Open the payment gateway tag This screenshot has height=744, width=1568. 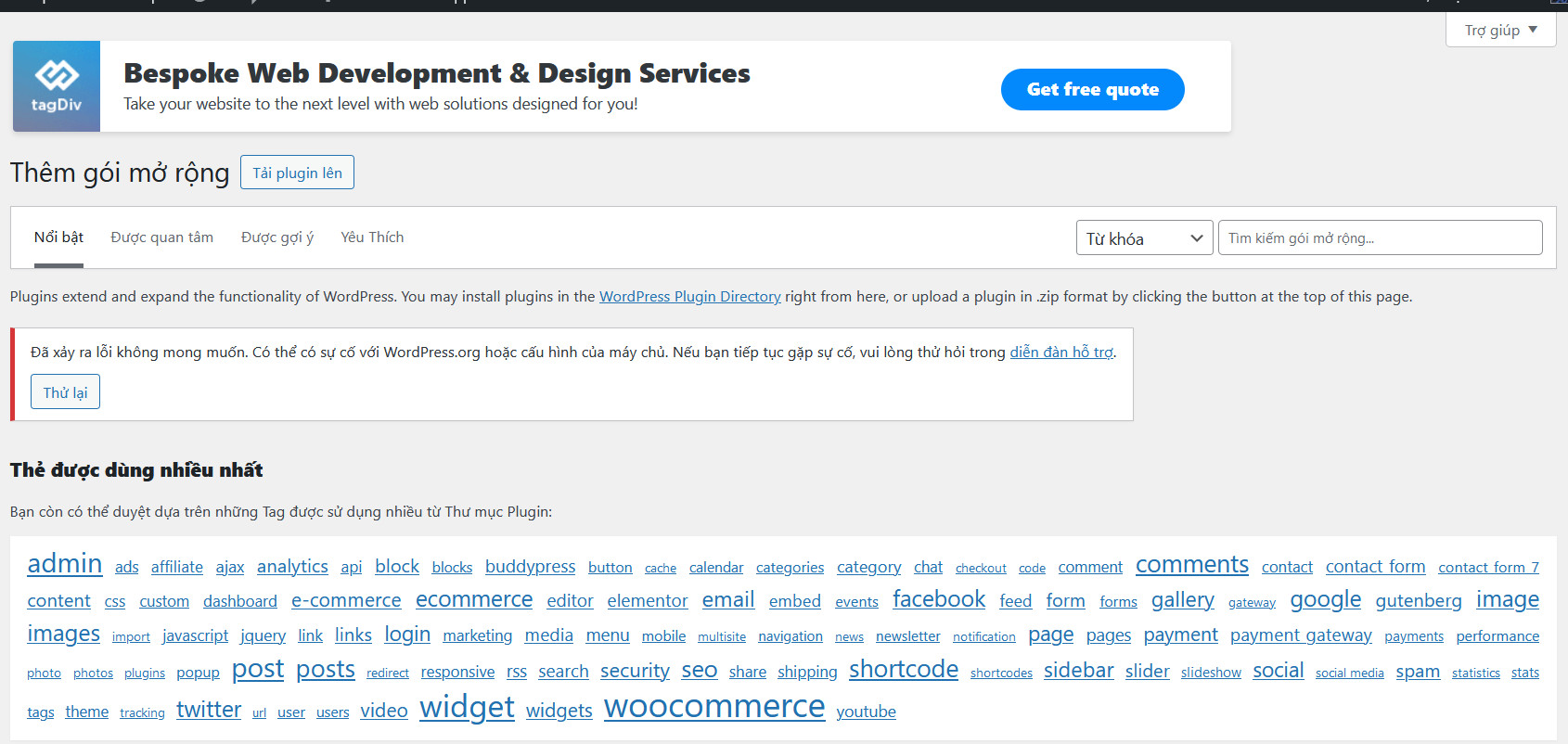(x=1301, y=635)
